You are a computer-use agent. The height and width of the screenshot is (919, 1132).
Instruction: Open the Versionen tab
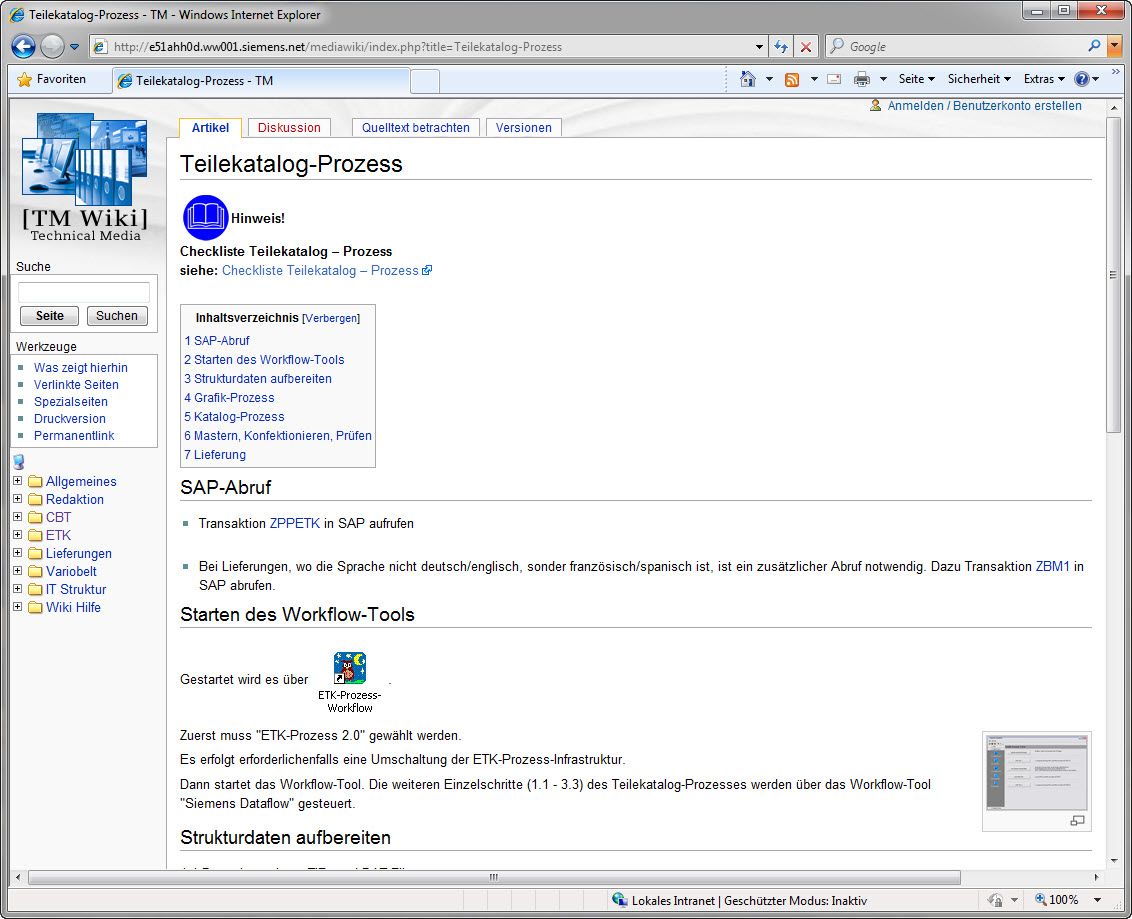coord(523,128)
